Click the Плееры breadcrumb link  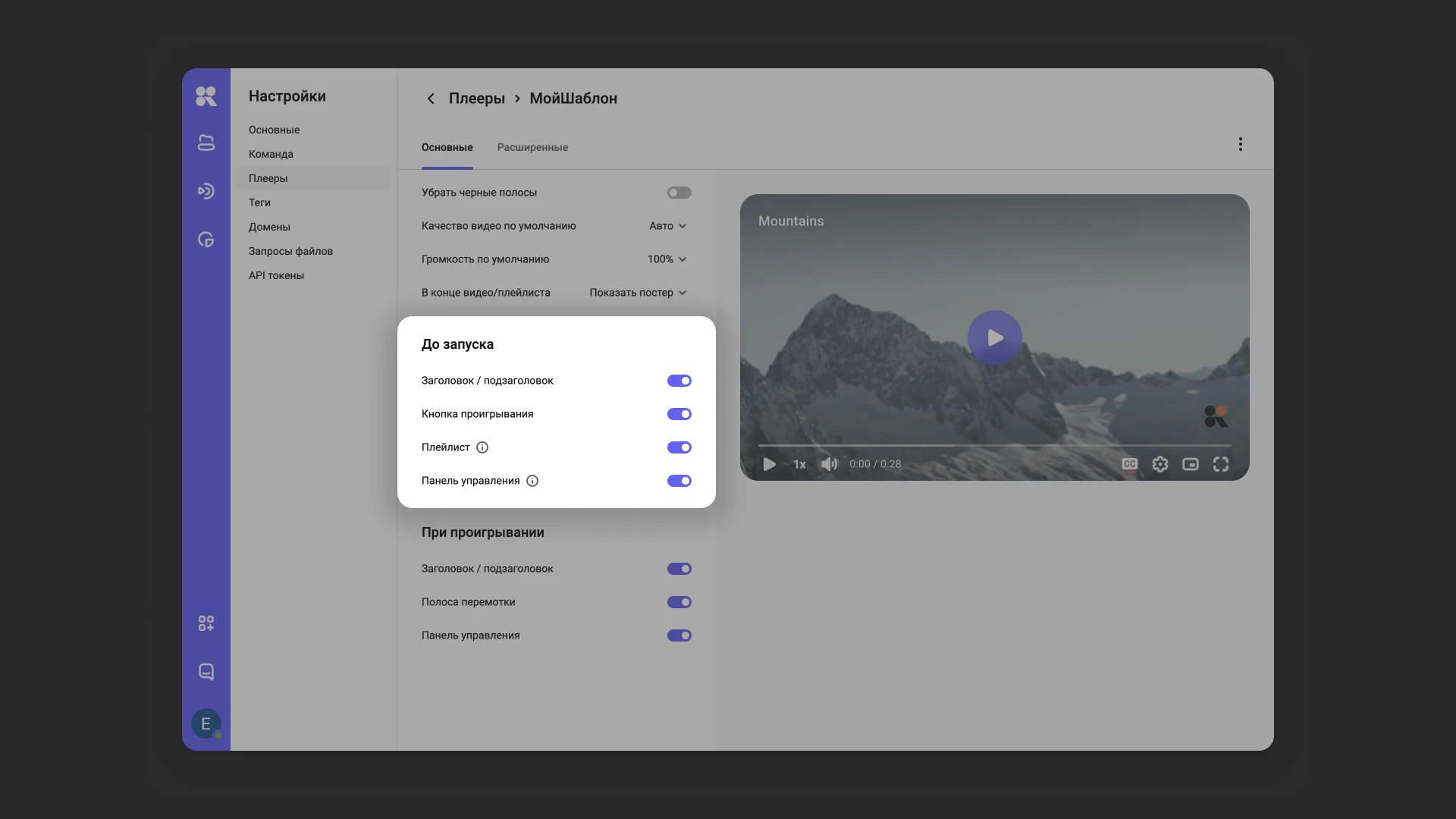tap(476, 99)
